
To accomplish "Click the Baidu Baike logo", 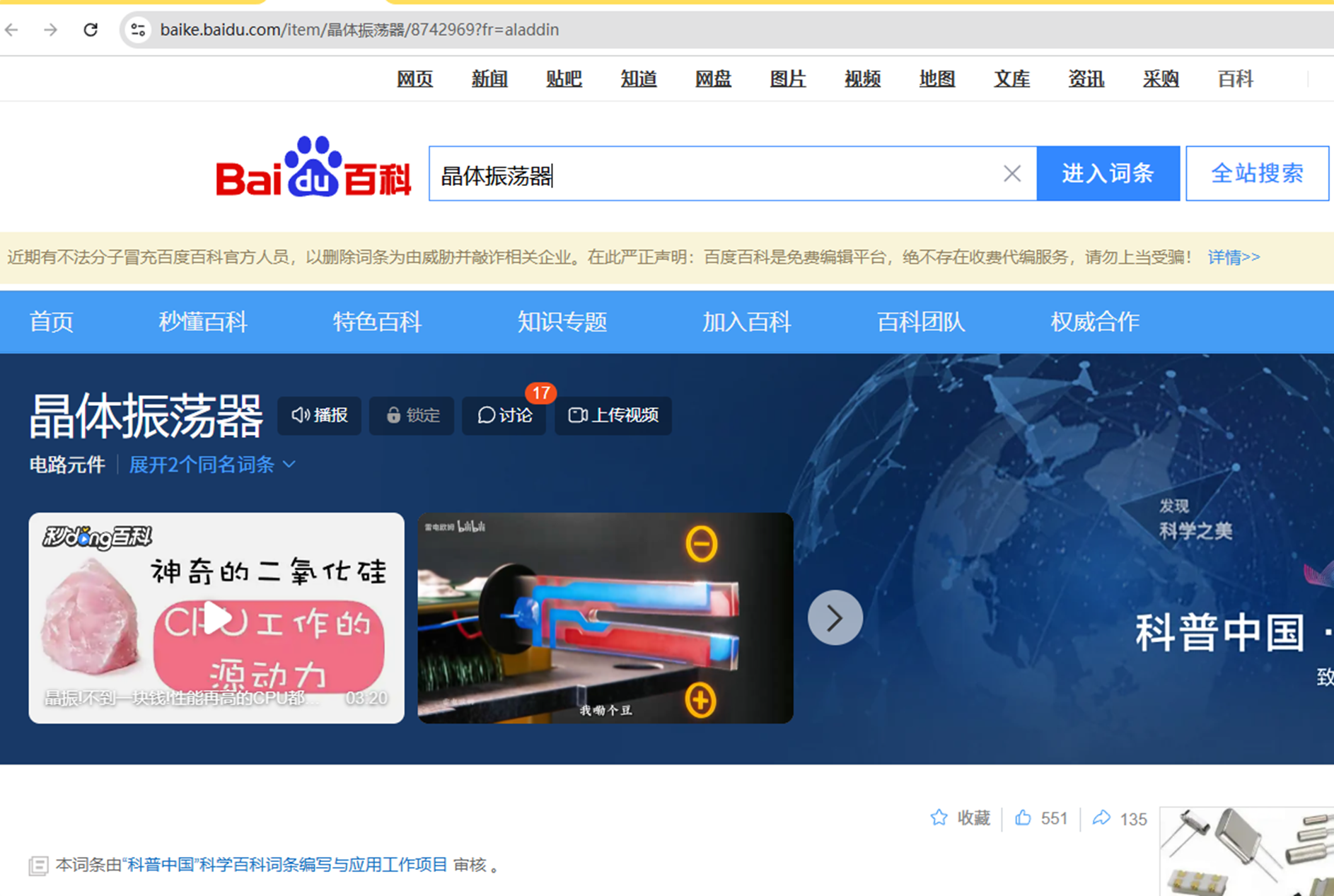I will click(313, 167).
